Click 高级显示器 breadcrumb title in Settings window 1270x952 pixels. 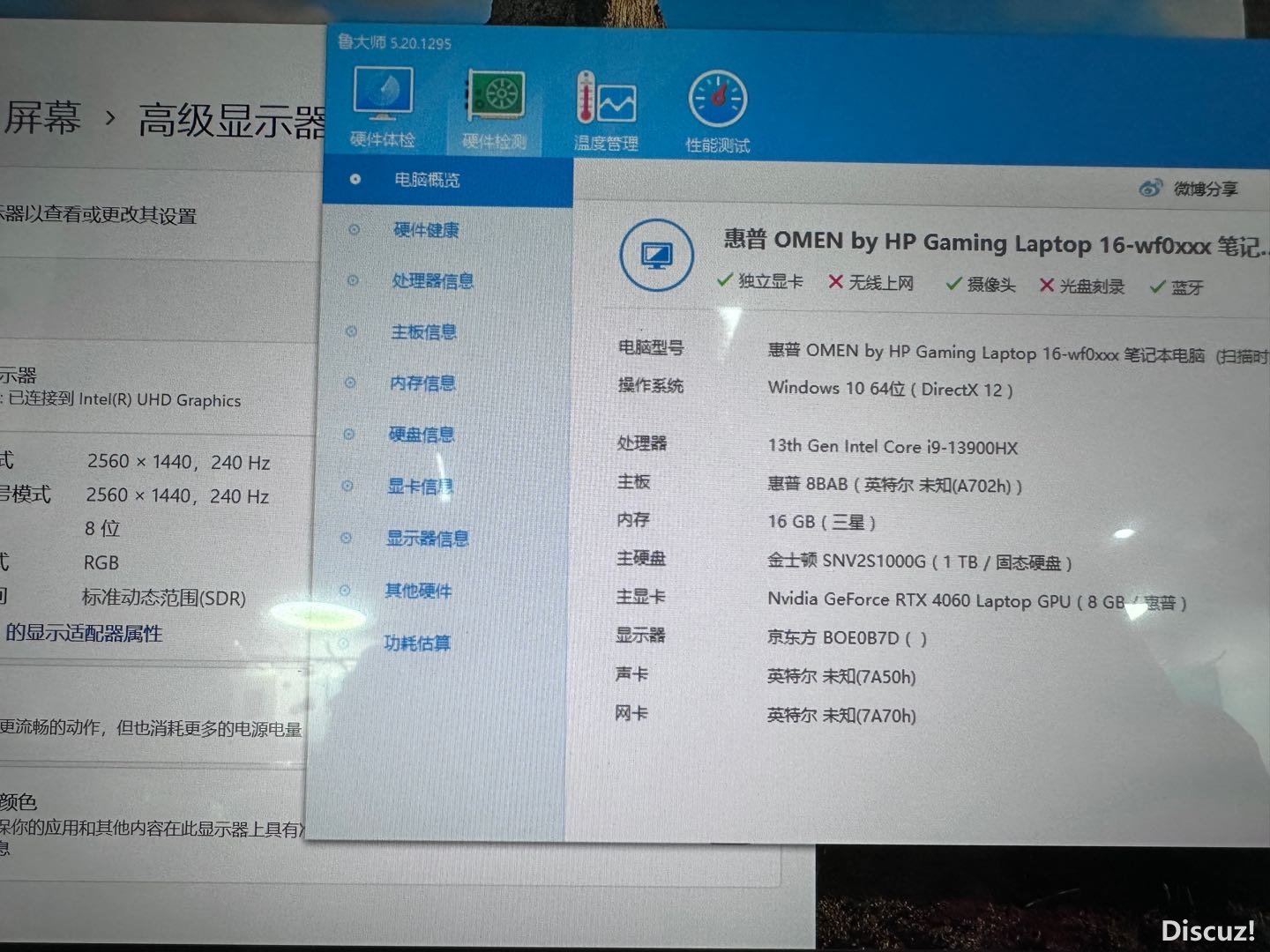(232, 121)
